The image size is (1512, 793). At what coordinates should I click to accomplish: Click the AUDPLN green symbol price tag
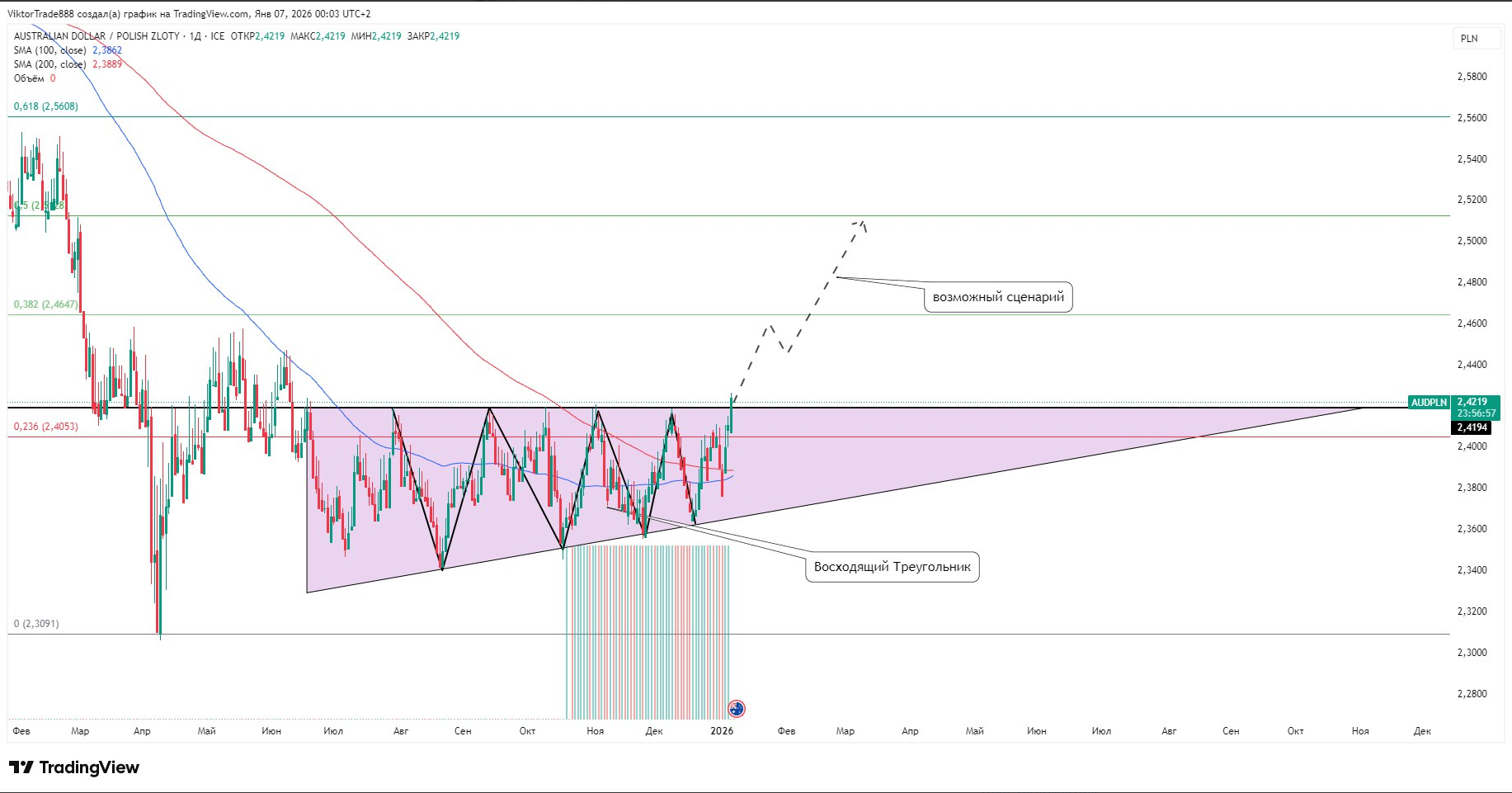point(1429,403)
